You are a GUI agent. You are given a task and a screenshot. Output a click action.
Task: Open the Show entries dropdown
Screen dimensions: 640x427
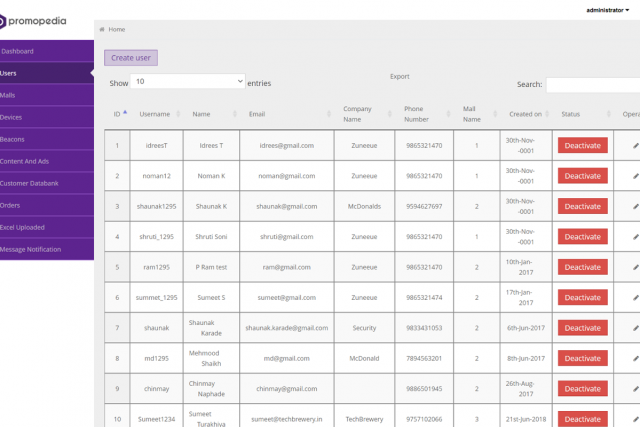[188, 81]
